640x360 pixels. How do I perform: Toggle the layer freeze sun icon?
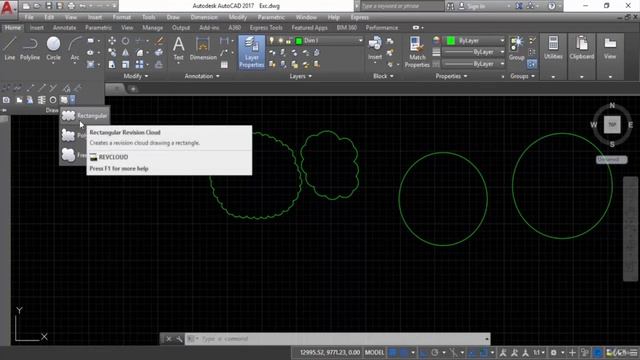(280, 40)
